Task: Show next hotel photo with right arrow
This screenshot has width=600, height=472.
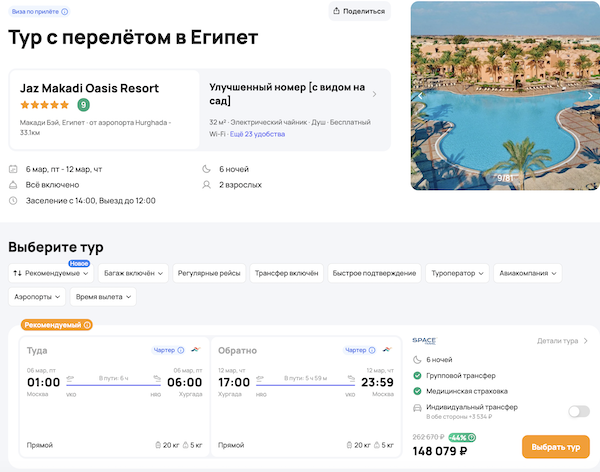Action: click(x=590, y=95)
